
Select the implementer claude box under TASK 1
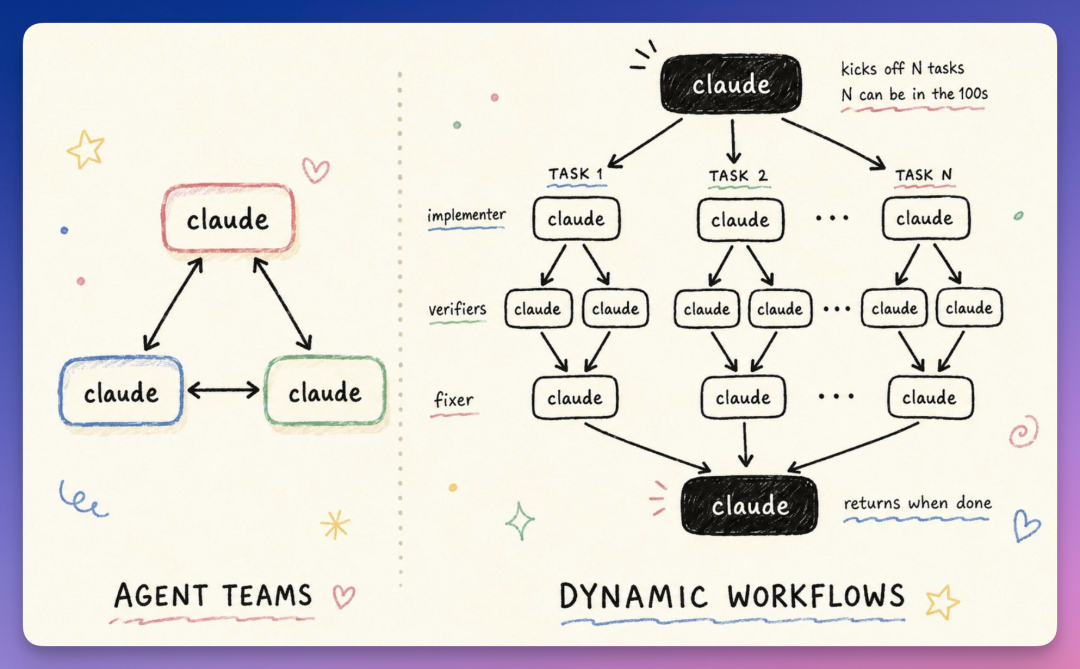(577, 219)
